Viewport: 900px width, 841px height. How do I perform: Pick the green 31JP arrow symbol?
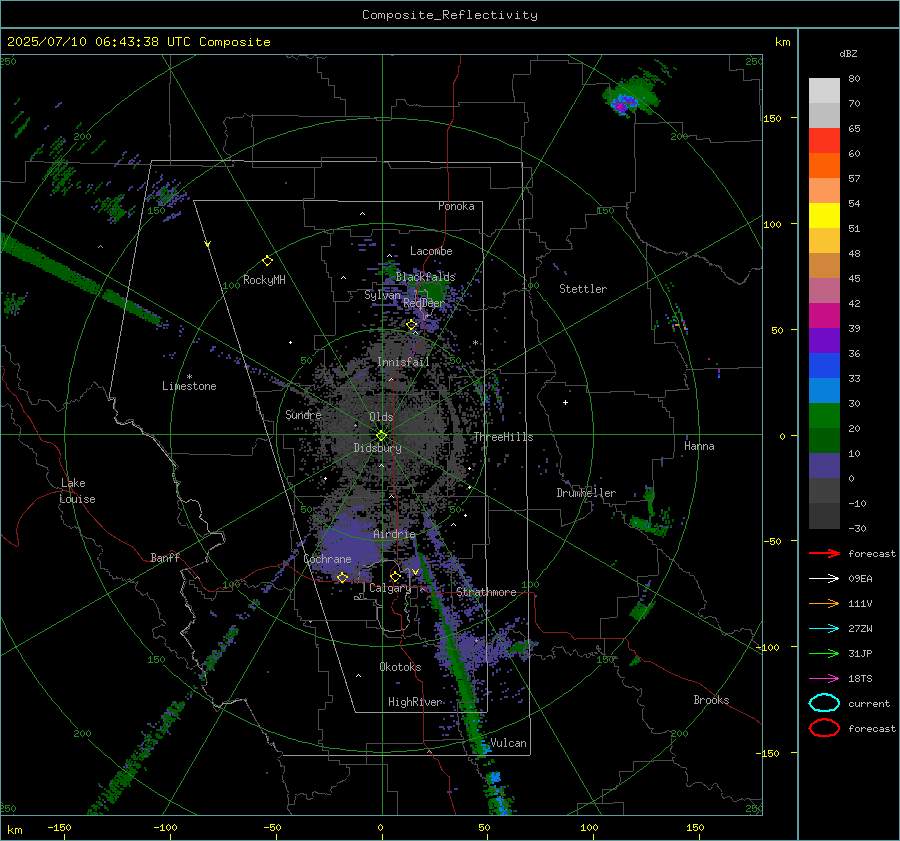tap(824, 653)
